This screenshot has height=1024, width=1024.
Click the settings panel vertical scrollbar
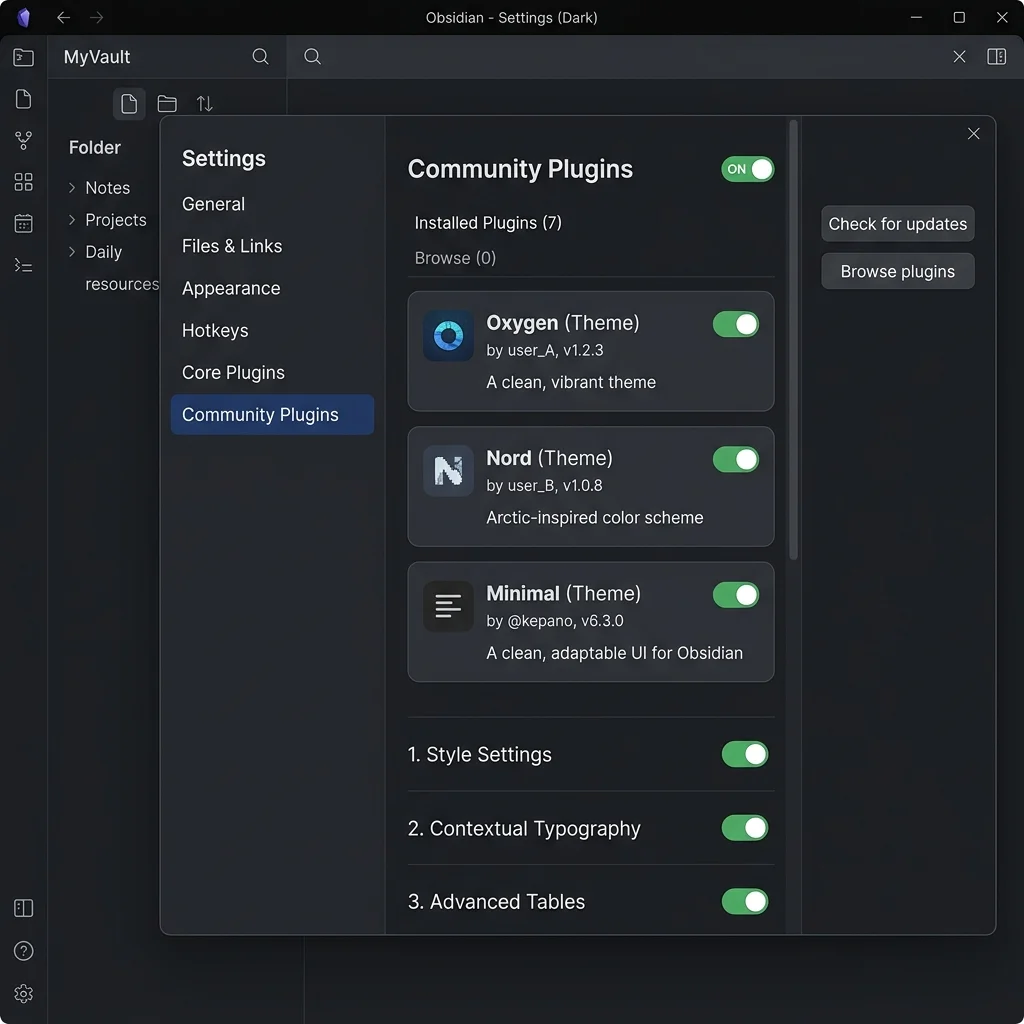coord(793,340)
